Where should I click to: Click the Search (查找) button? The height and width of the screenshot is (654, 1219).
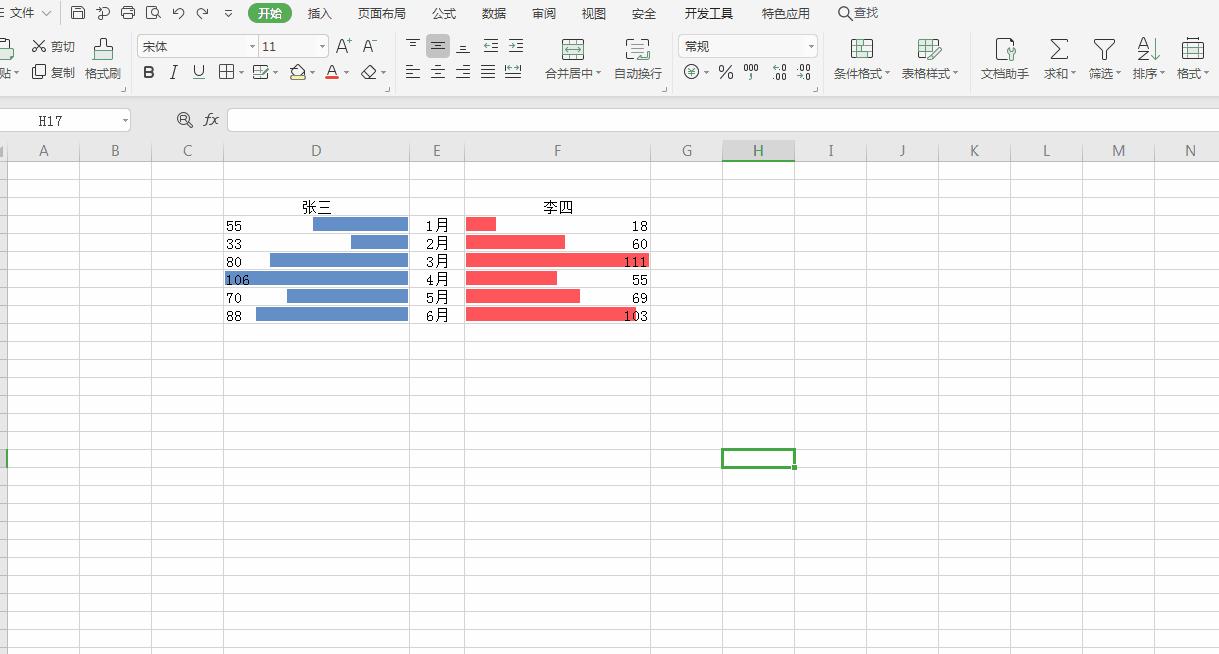pos(858,13)
